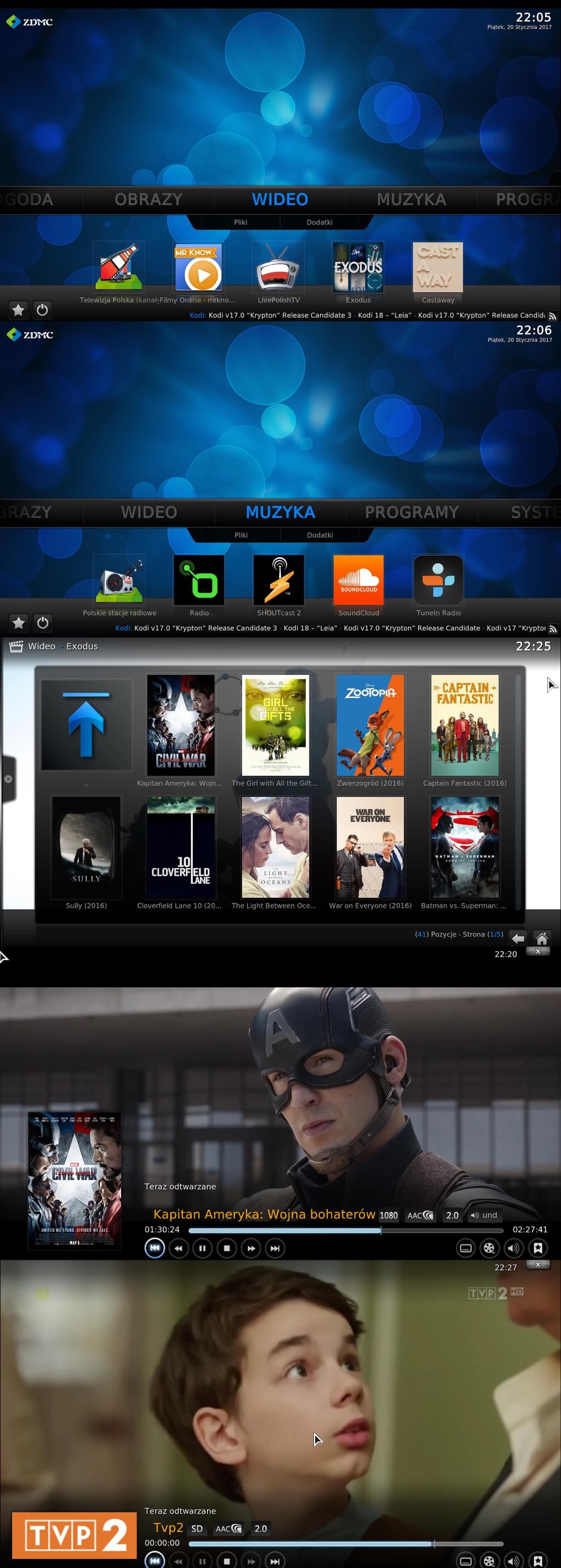
Task: Open The Girl with All the Gifts
Action: coord(275,725)
